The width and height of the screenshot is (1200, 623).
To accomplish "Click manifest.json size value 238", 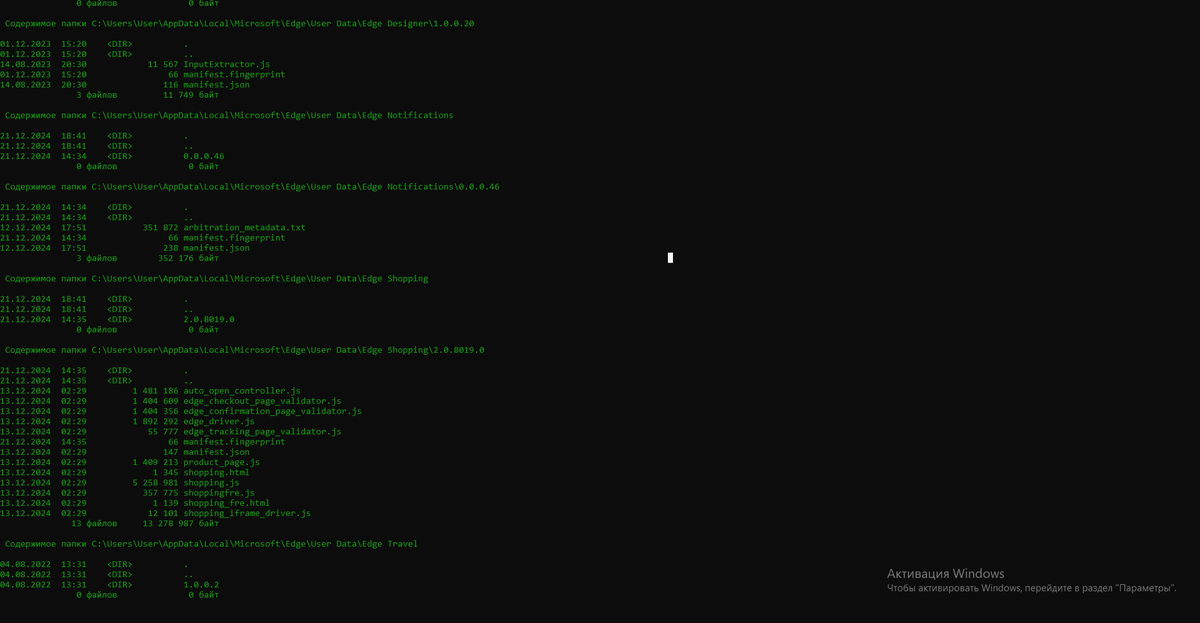I will (x=171, y=248).
